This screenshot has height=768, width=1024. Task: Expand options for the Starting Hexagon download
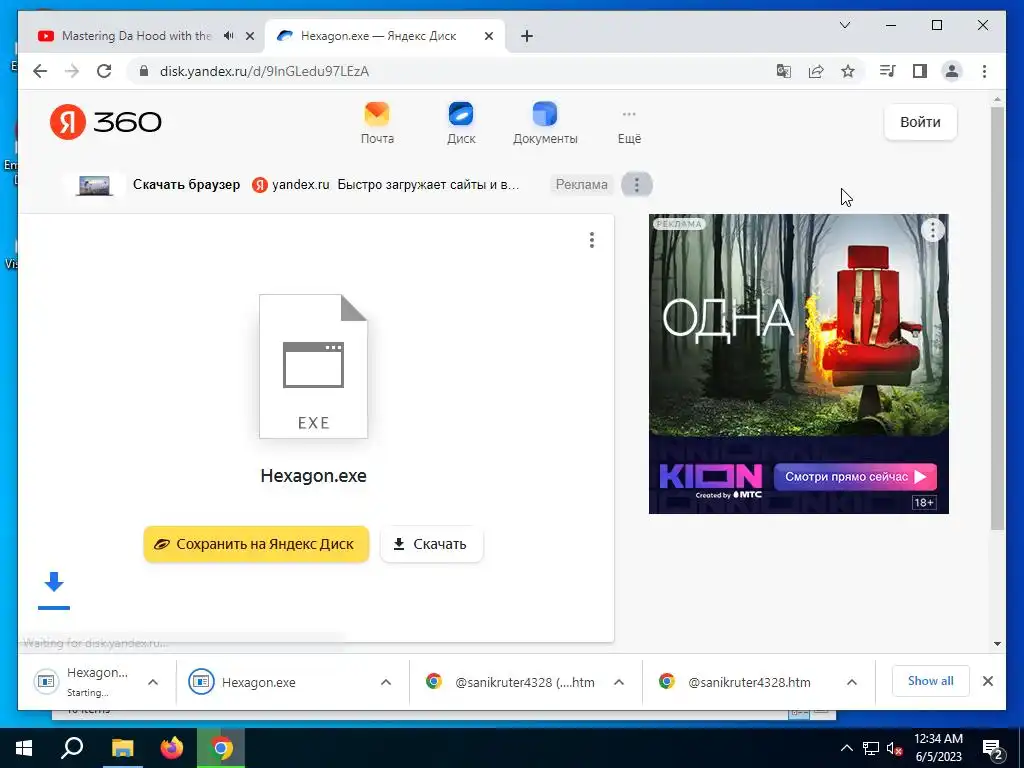pos(153,682)
